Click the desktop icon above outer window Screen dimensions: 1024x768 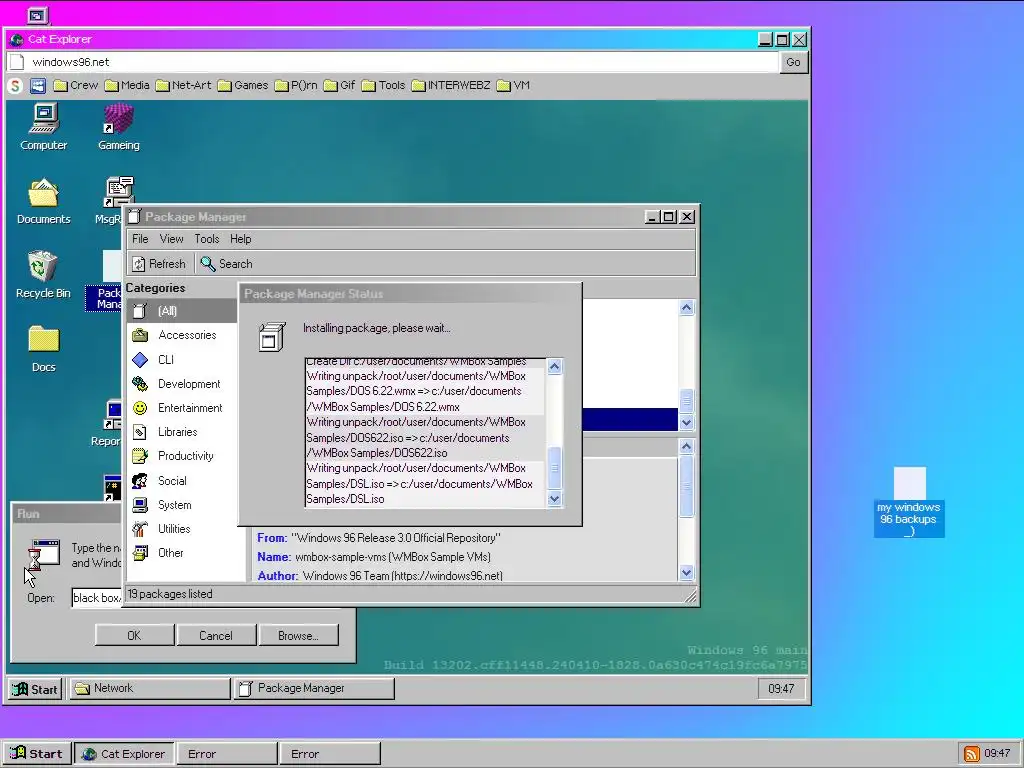tap(37, 14)
